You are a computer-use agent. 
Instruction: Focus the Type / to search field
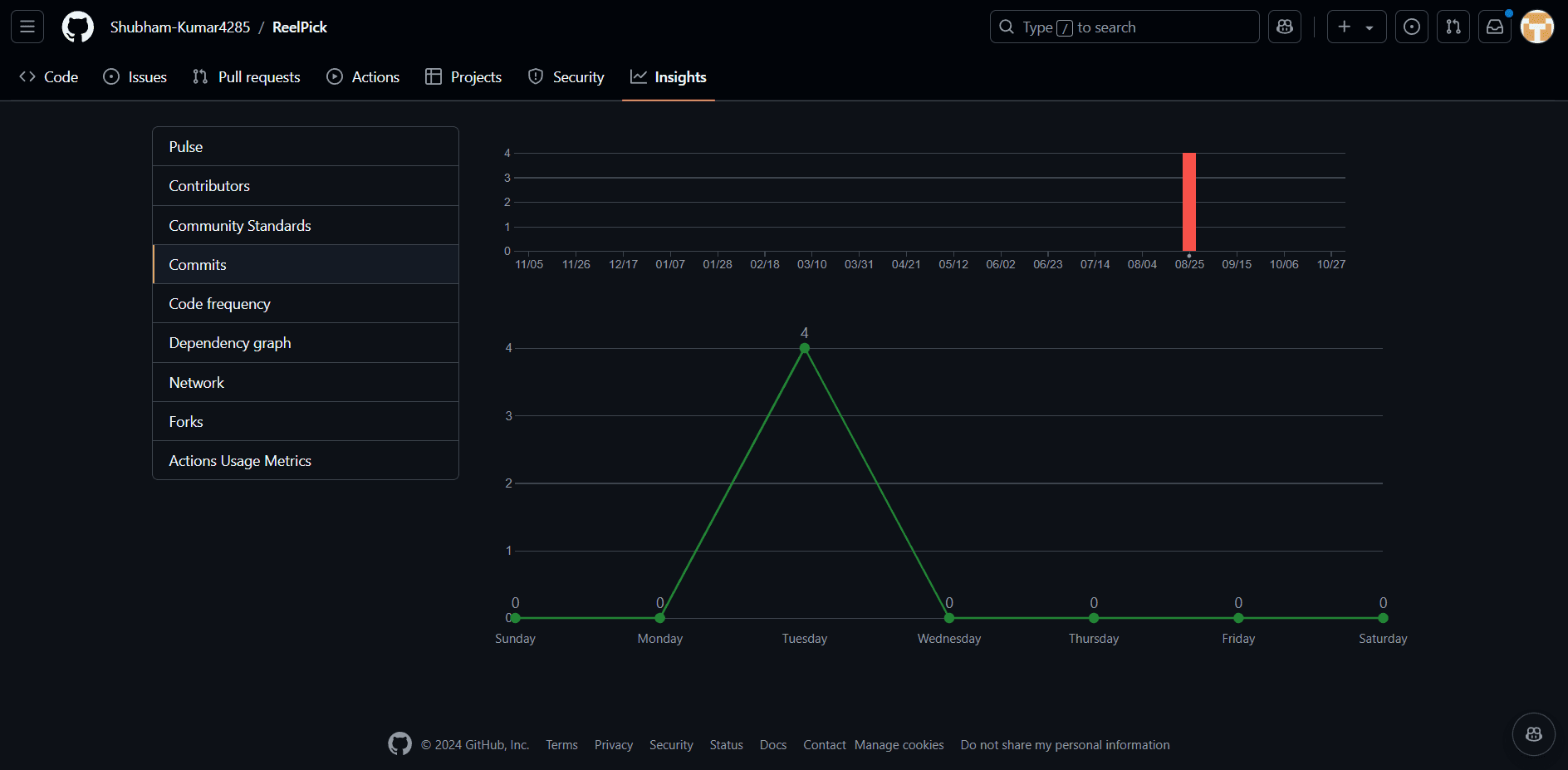click(1125, 27)
